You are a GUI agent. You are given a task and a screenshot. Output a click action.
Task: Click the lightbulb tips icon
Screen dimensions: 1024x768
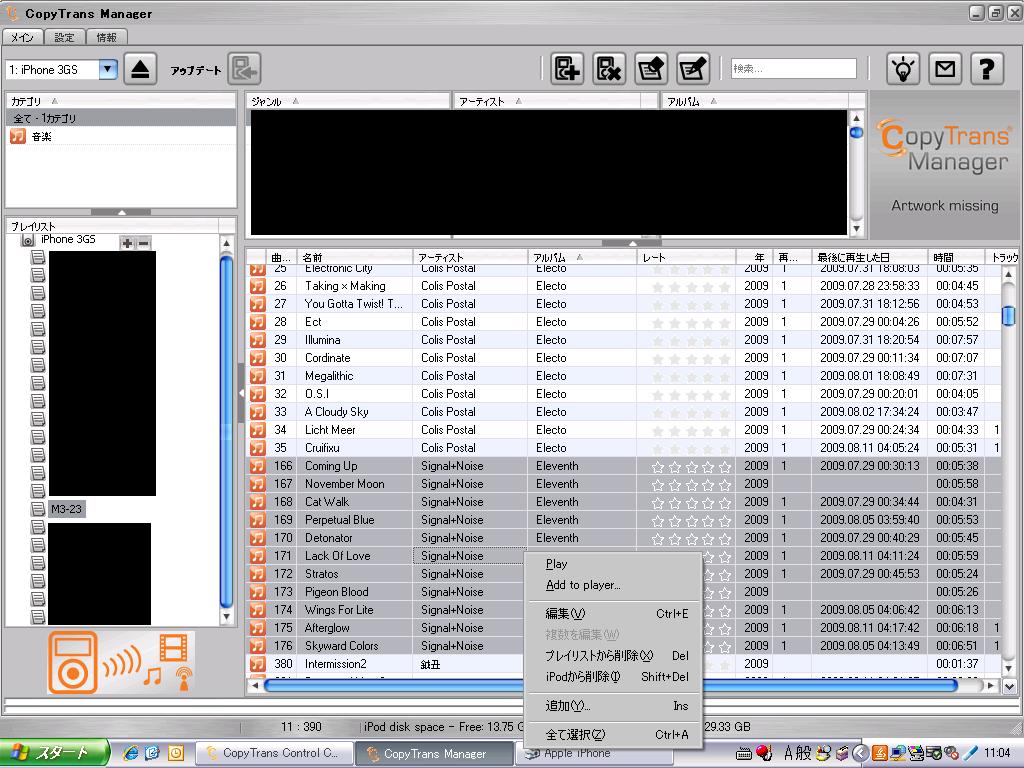[x=903, y=69]
